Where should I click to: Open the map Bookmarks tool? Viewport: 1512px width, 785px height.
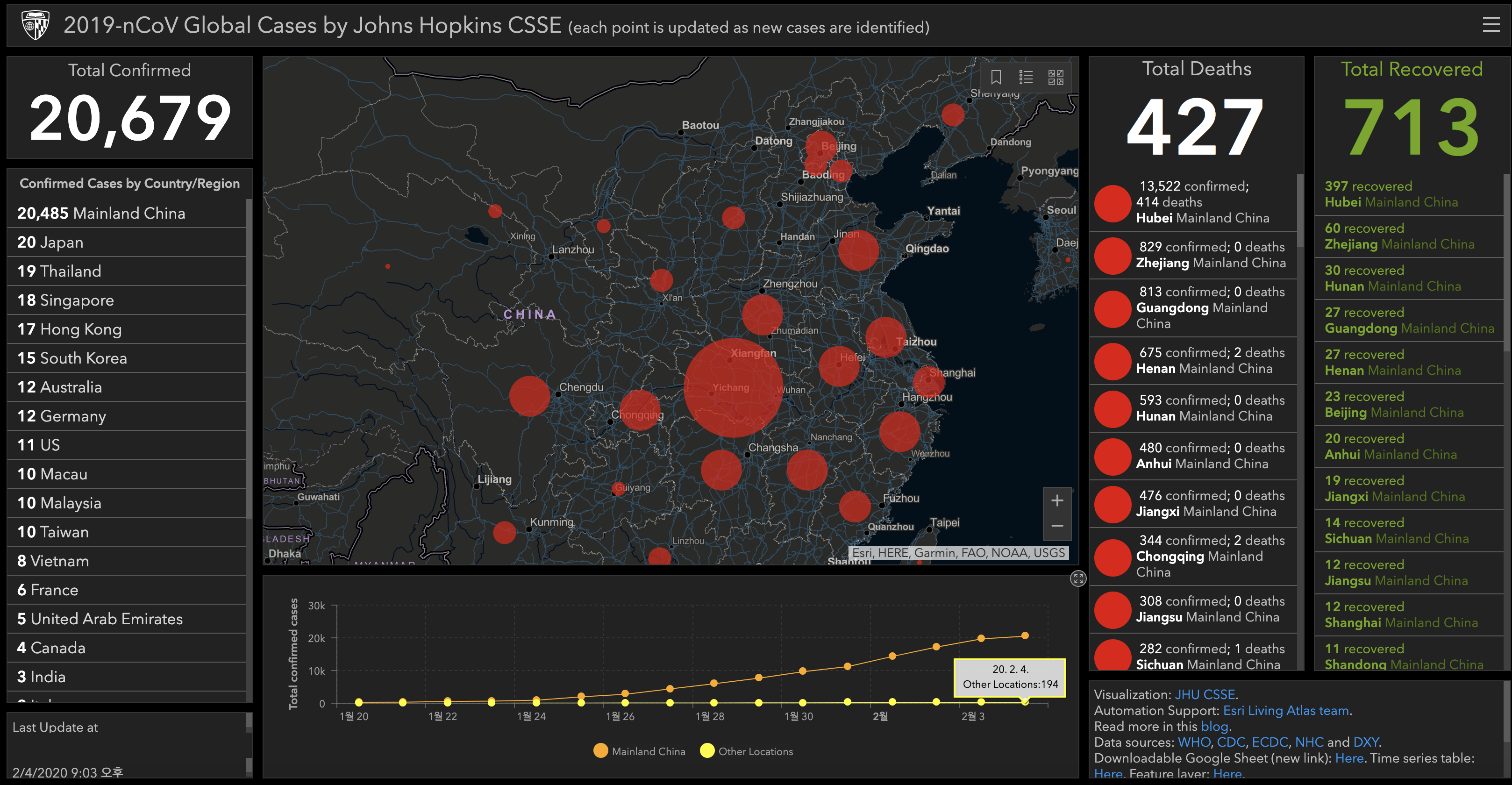[996, 78]
